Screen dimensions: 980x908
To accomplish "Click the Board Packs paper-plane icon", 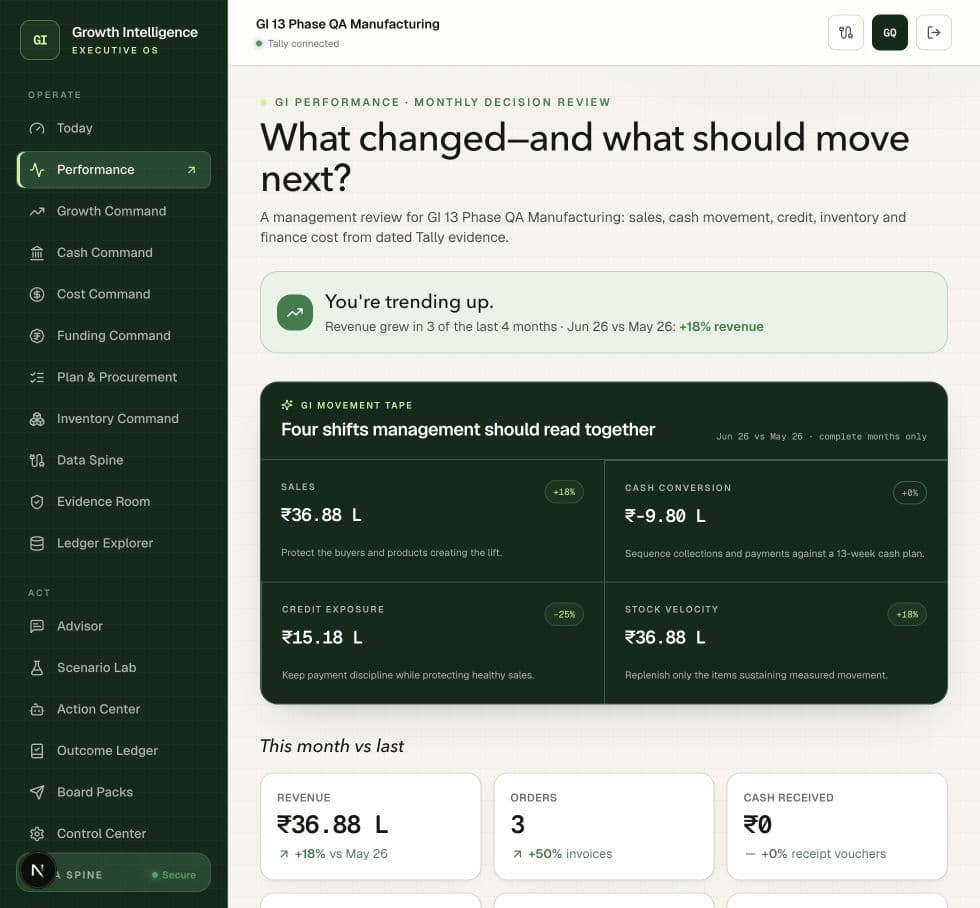I will 37,792.
